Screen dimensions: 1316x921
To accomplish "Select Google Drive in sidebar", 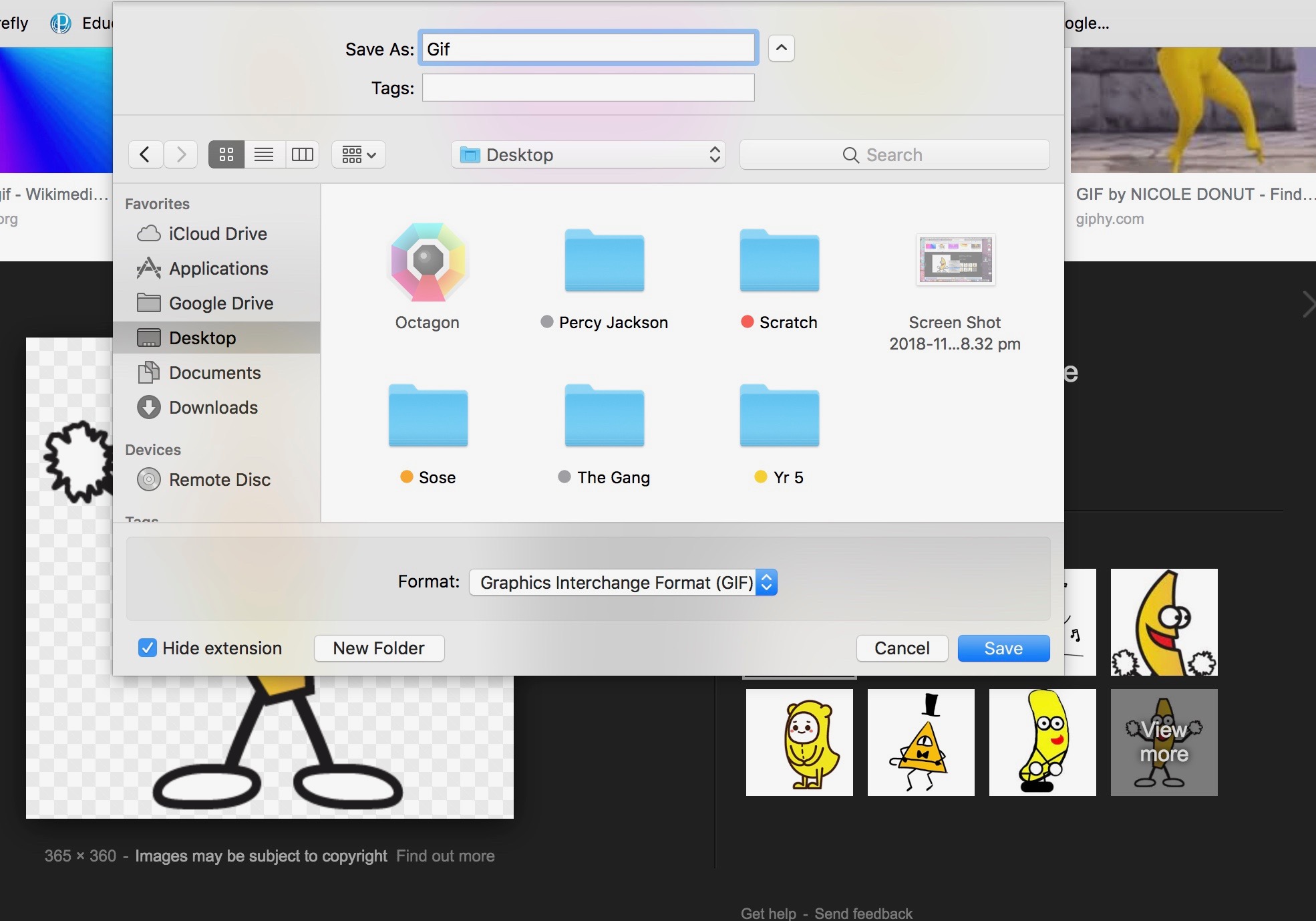I will pos(217,303).
